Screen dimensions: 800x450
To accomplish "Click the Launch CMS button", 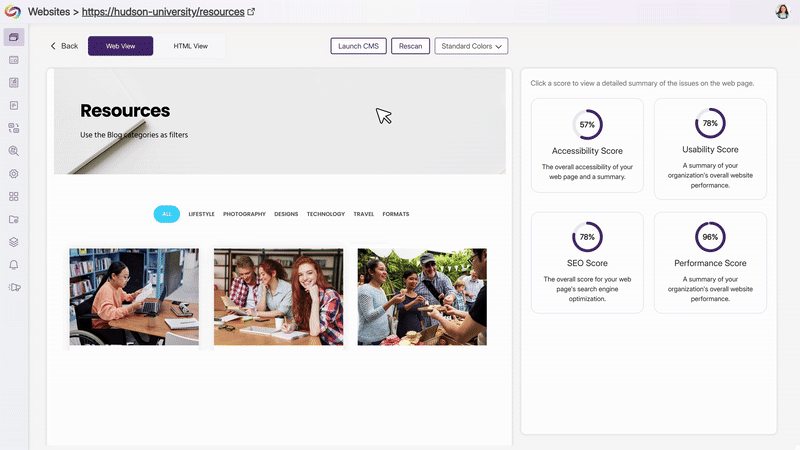I will (358, 46).
